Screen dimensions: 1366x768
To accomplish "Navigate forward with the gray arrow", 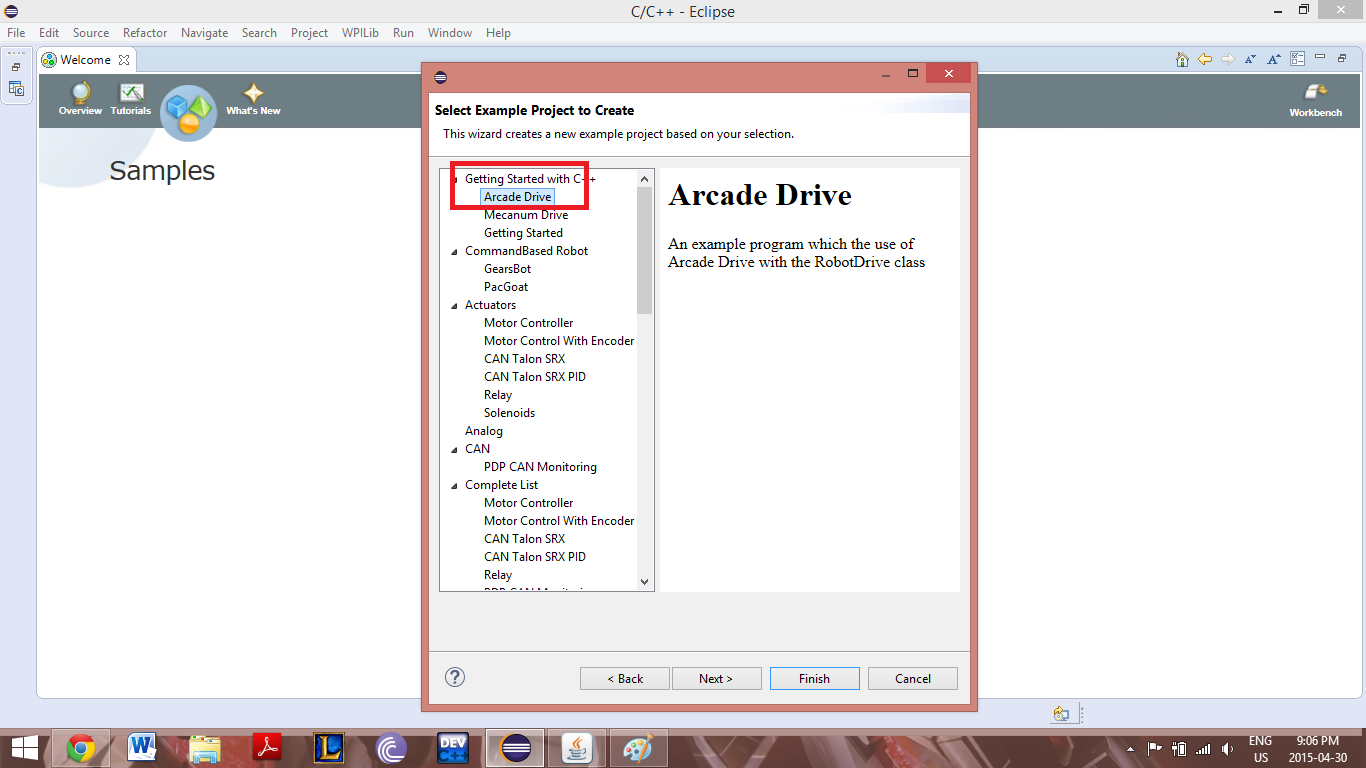I will coord(1227,59).
